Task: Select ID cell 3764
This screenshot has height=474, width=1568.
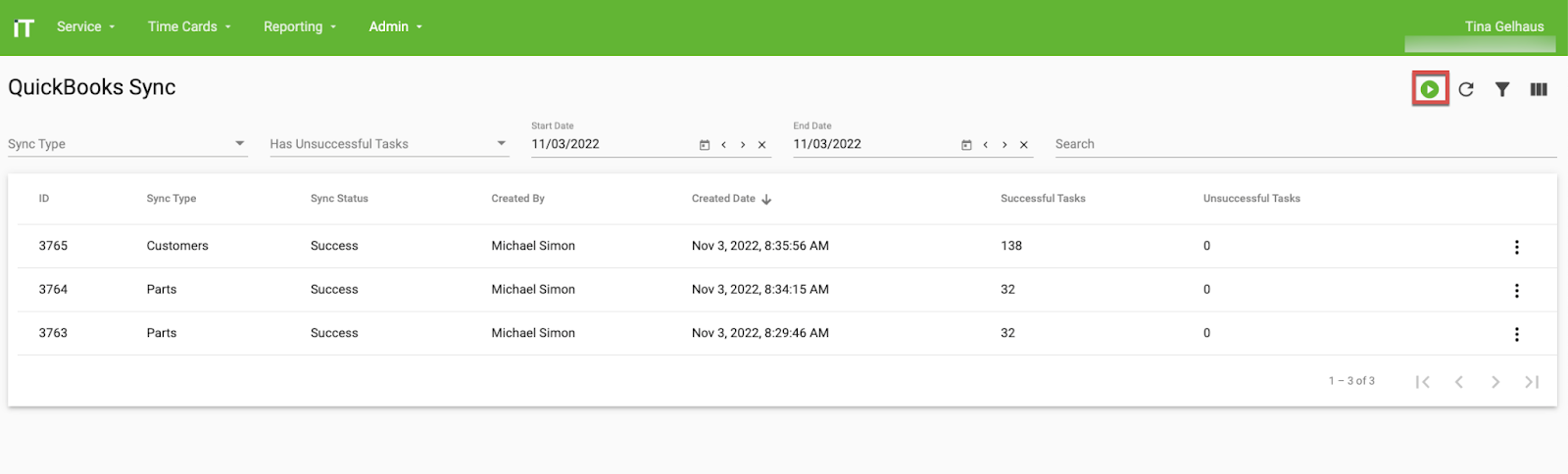Action: coord(53,290)
